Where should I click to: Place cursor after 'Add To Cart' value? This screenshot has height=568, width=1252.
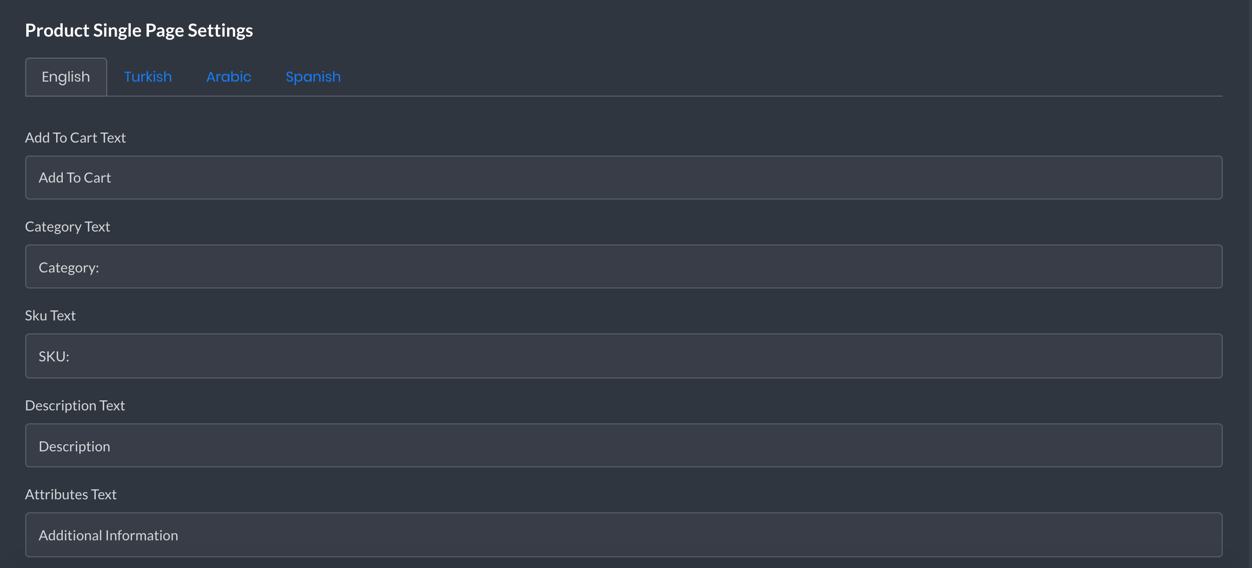point(624,177)
